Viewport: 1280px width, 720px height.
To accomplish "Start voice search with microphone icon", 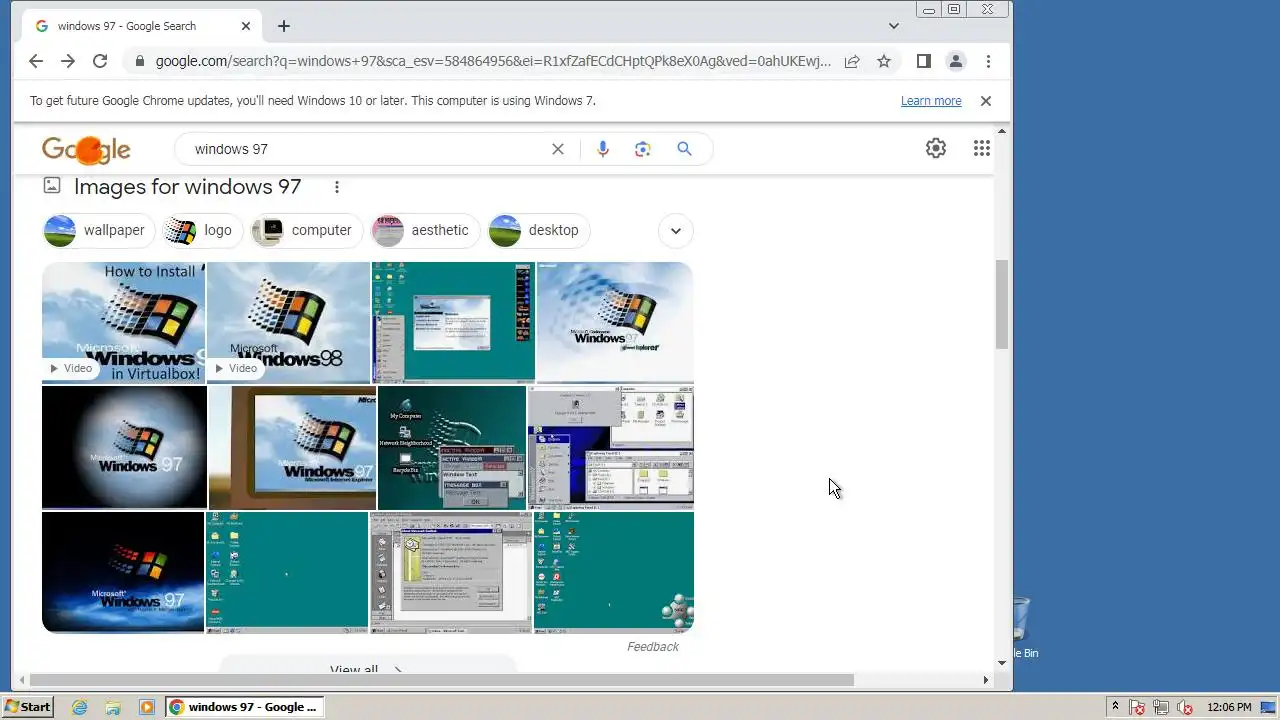I will click(602, 149).
